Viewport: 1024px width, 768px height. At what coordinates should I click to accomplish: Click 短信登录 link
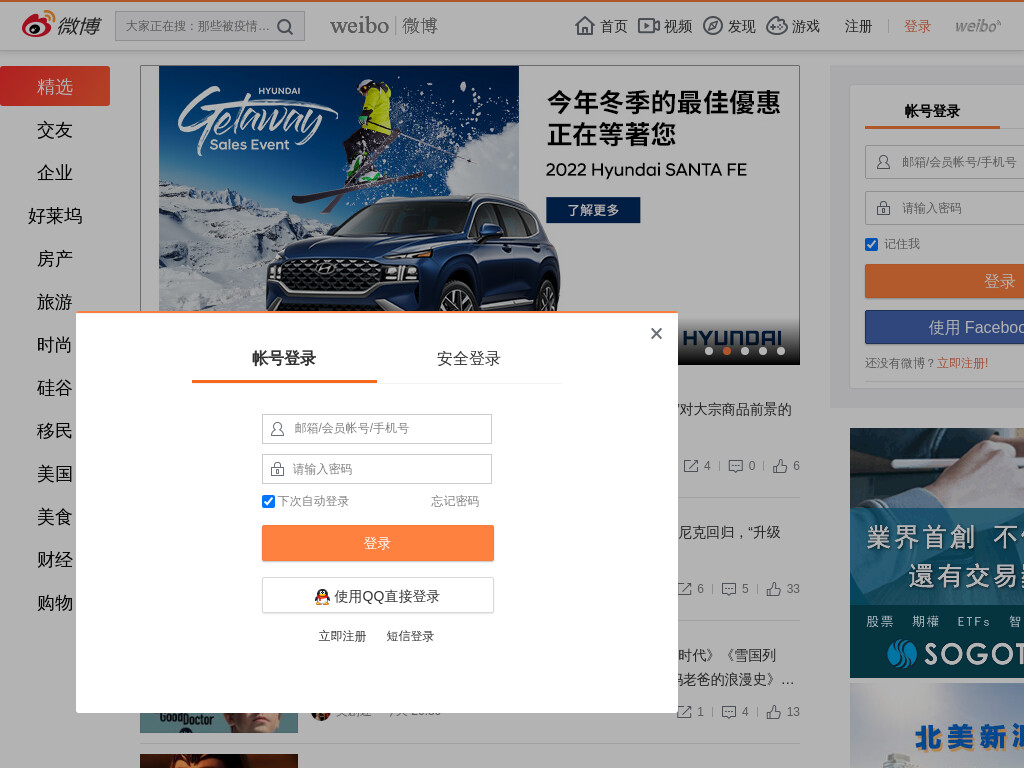pyautogui.click(x=410, y=636)
